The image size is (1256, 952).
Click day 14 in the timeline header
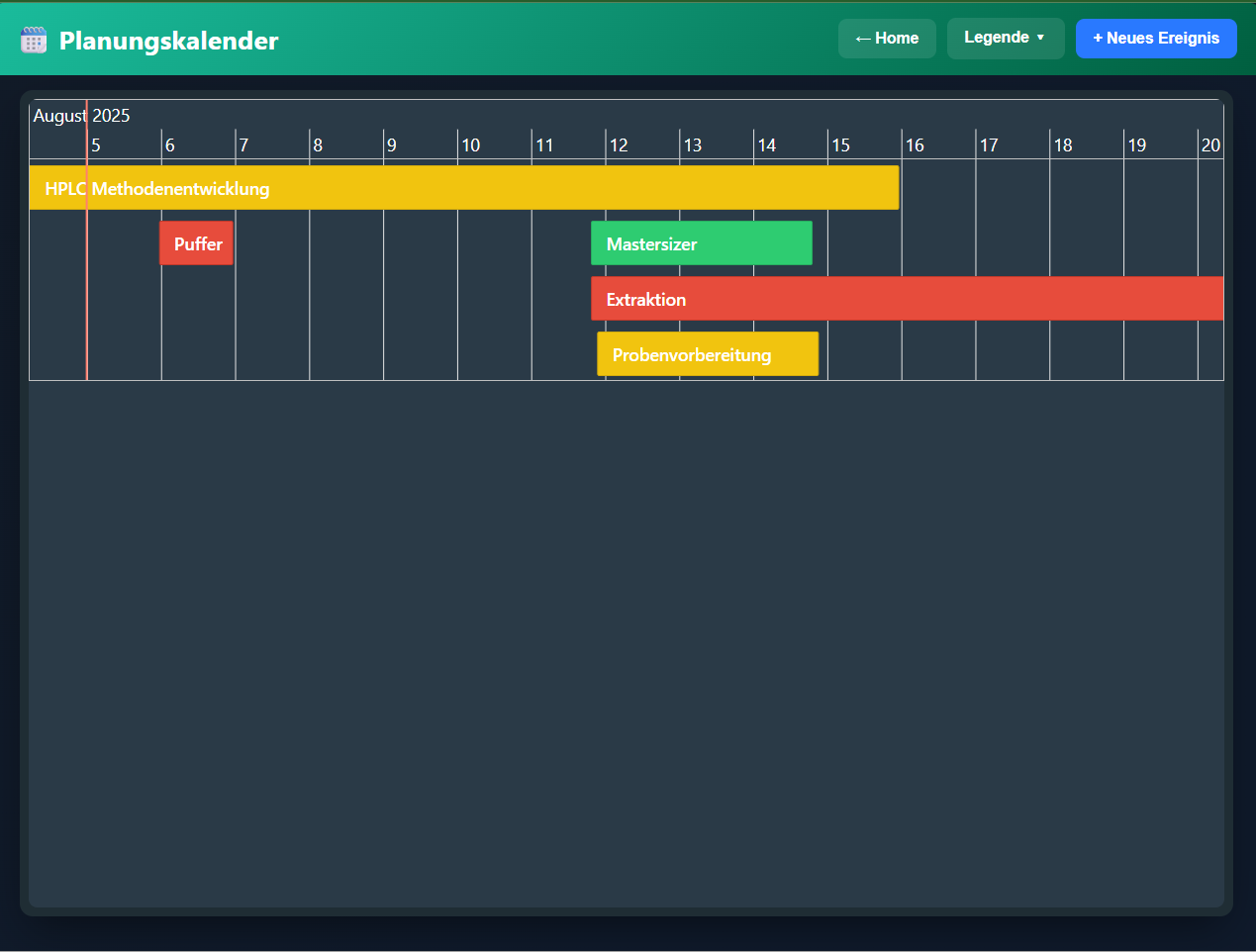point(767,145)
